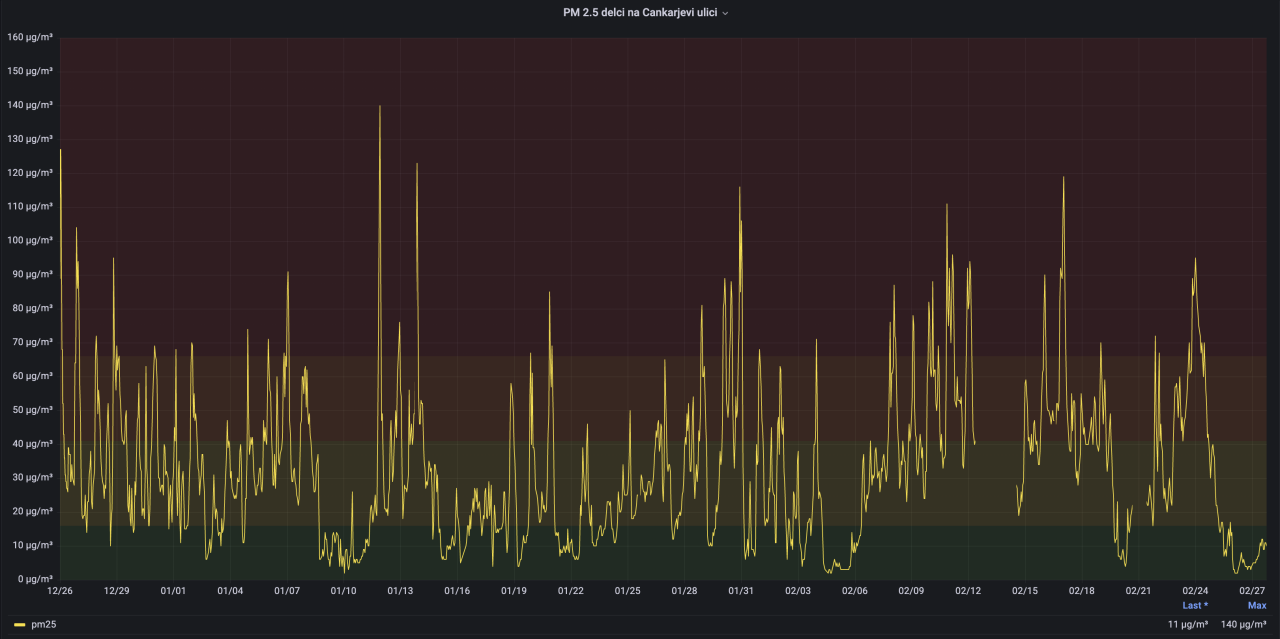The width and height of the screenshot is (1280, 639).
Task: Sort legend by the Max column header
Action: [1256, 605]
